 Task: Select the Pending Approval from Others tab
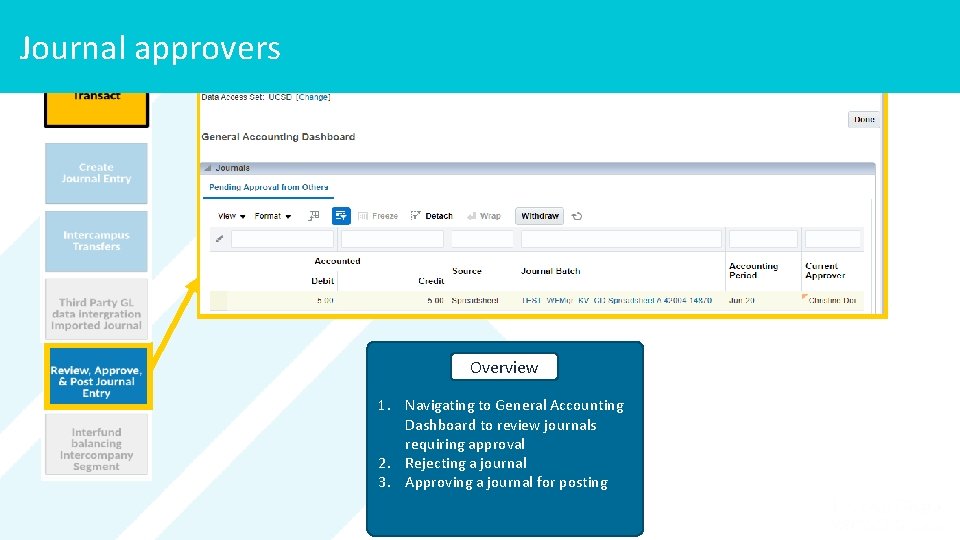(x=268, y=187)
